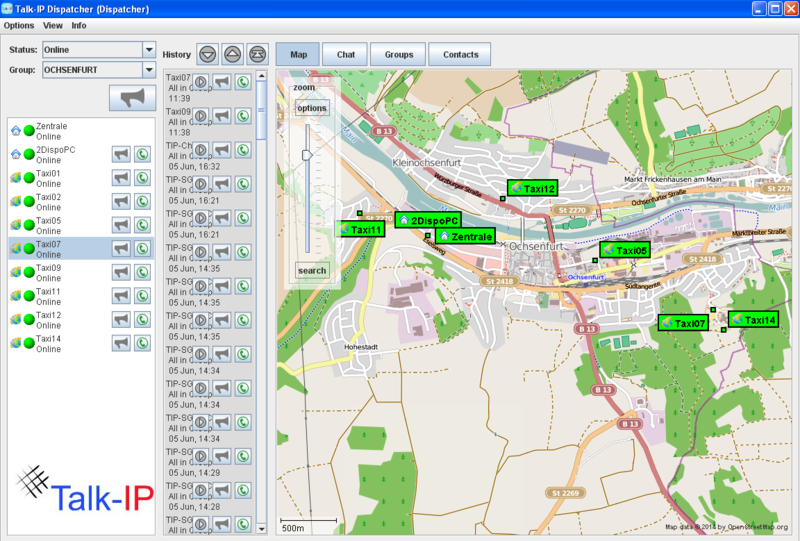Click the group broadcast megaphone button
Image resolution: width=800 pixels, height=541 pixels.
click(x=133, y=97)
